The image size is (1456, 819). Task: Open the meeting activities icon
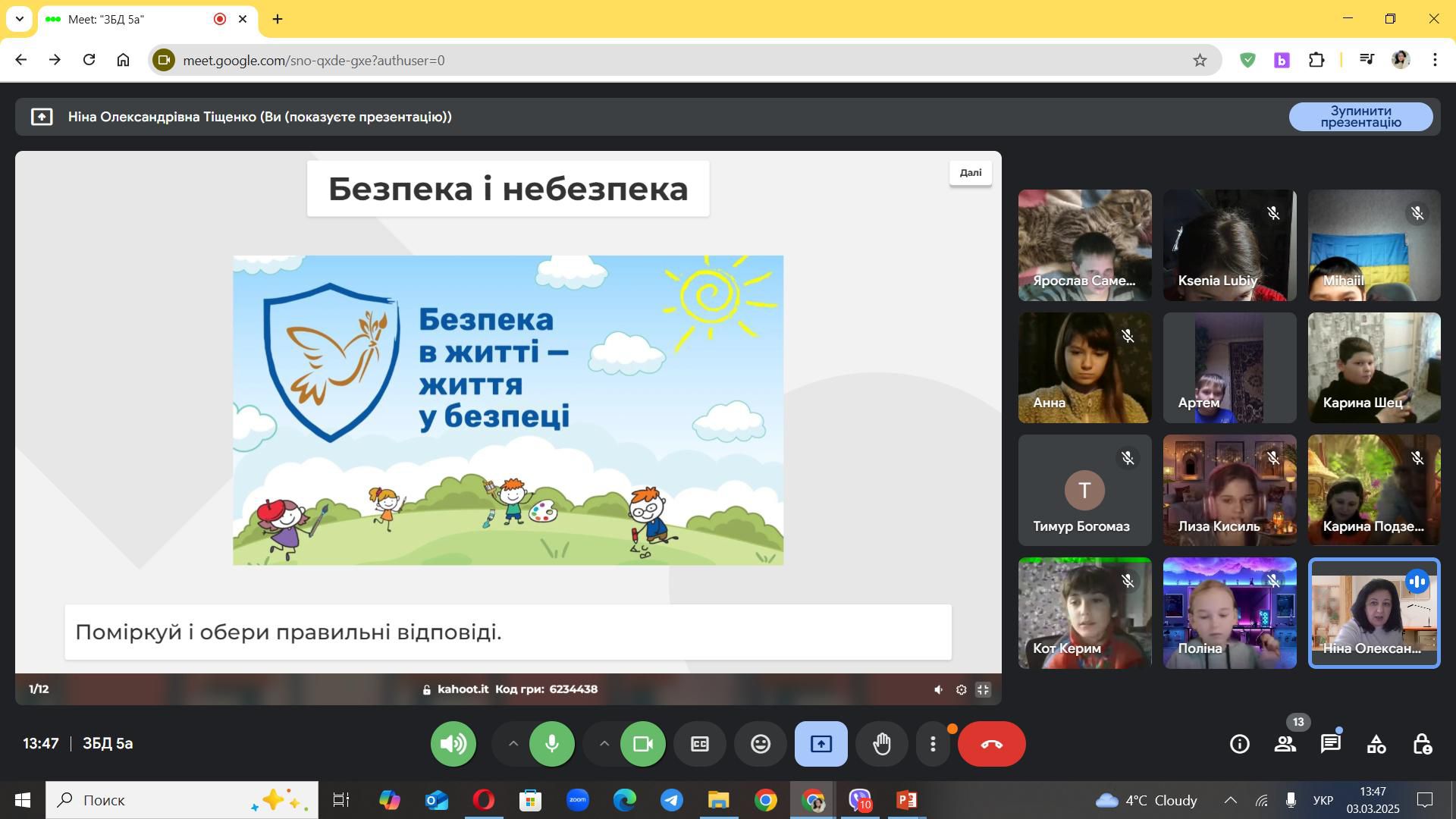click(x=1376, y=744)
